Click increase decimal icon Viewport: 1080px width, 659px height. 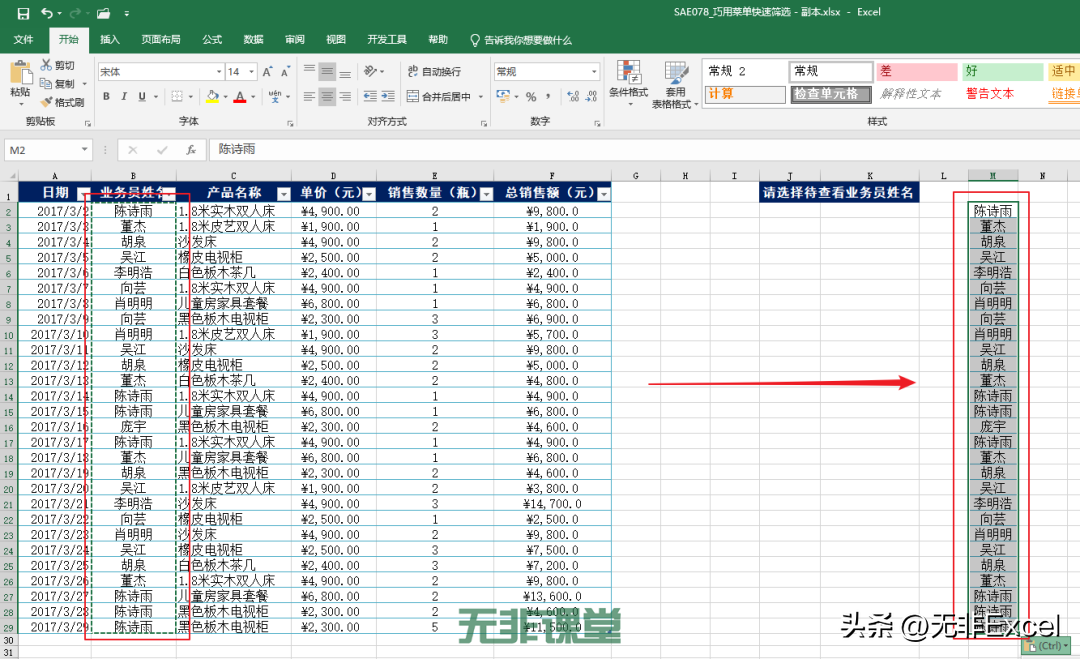[573, 96]
